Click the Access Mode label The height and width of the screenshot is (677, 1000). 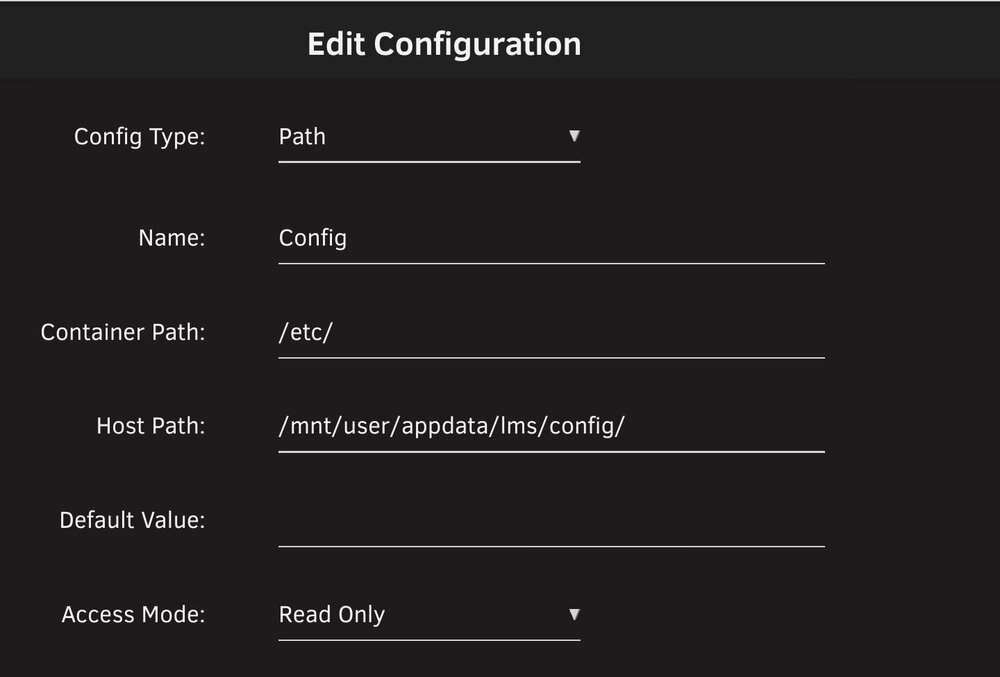pos(134,615)
